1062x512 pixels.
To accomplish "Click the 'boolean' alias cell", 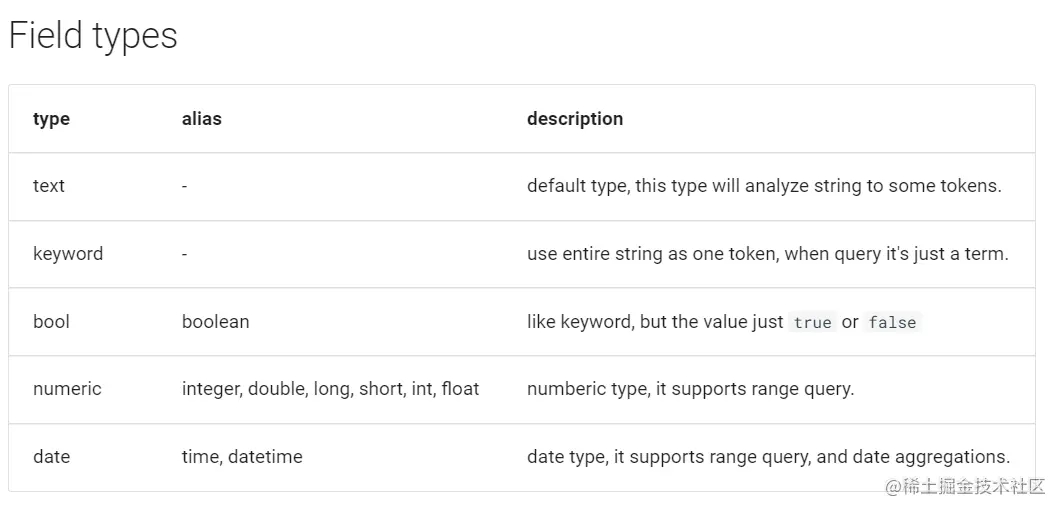I will [215, 321].
